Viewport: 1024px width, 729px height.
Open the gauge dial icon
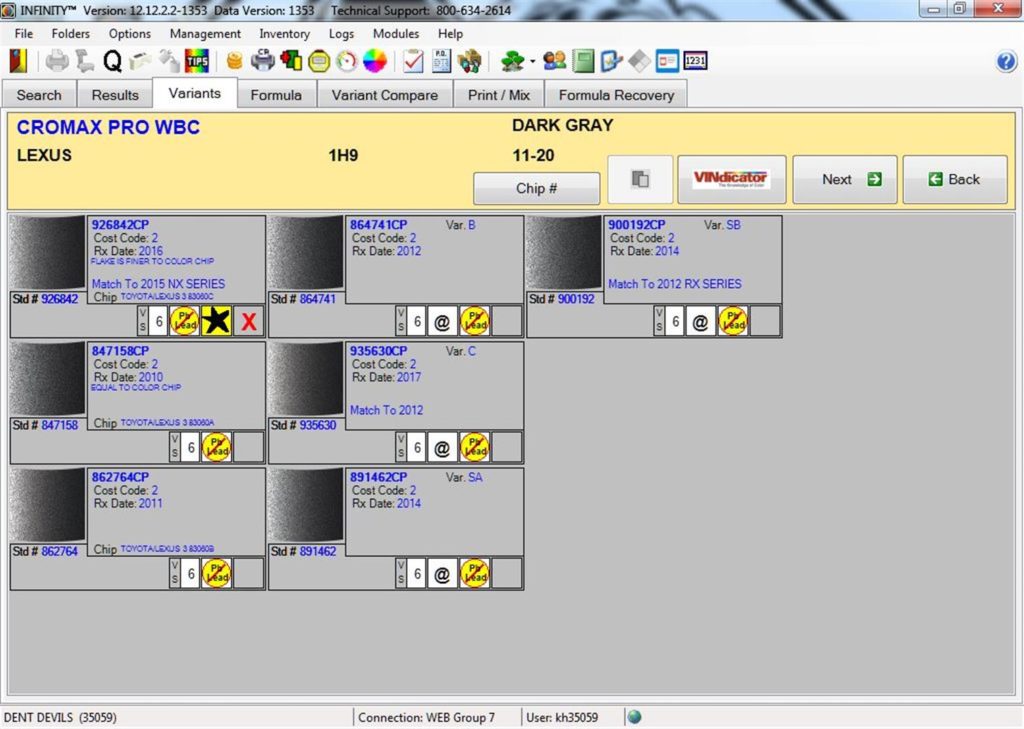pos(347,61)
